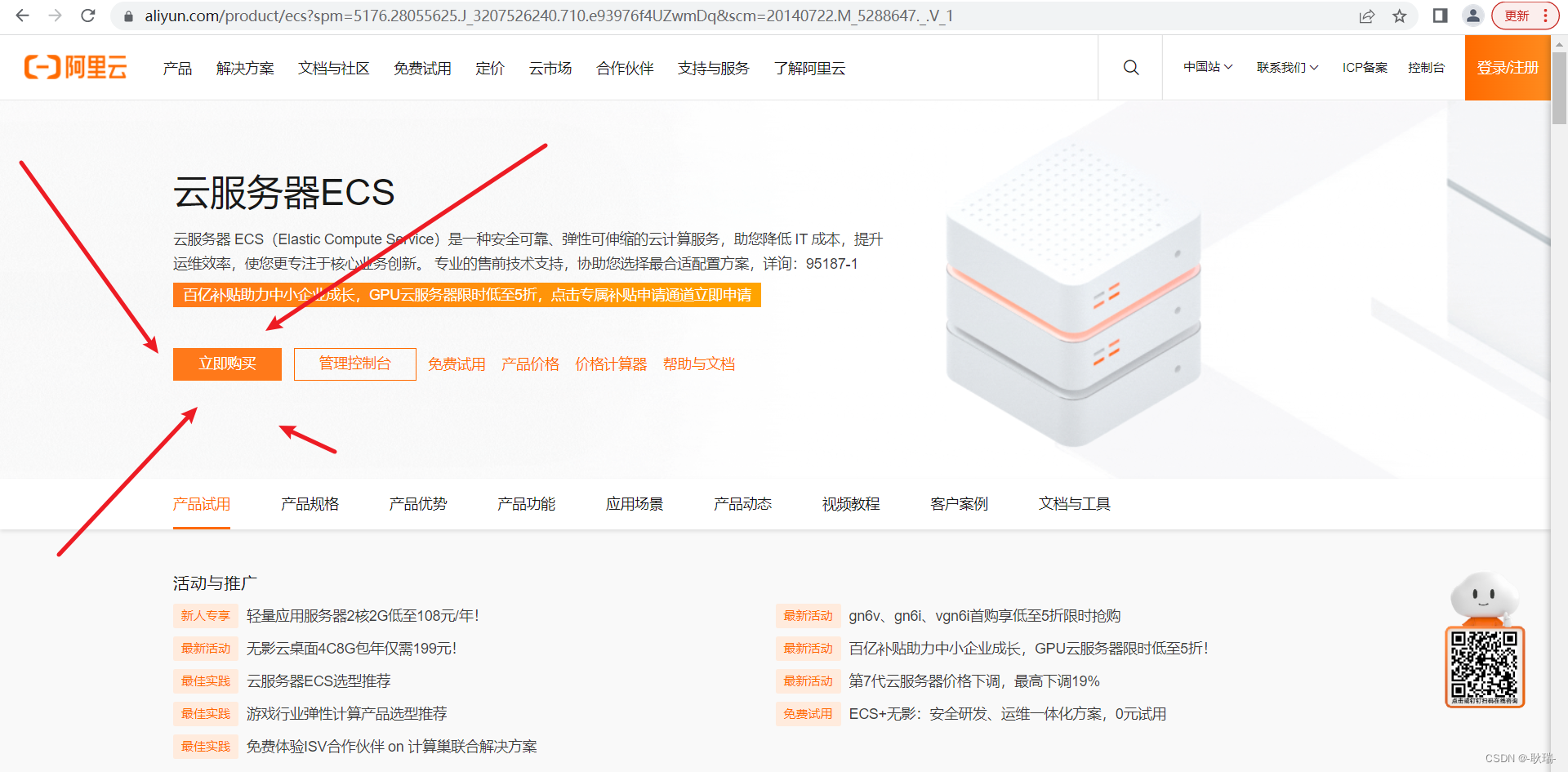Screen dimensions: 1568x772
Task: Open the 价格计算器 link
Action: point(611,364)
